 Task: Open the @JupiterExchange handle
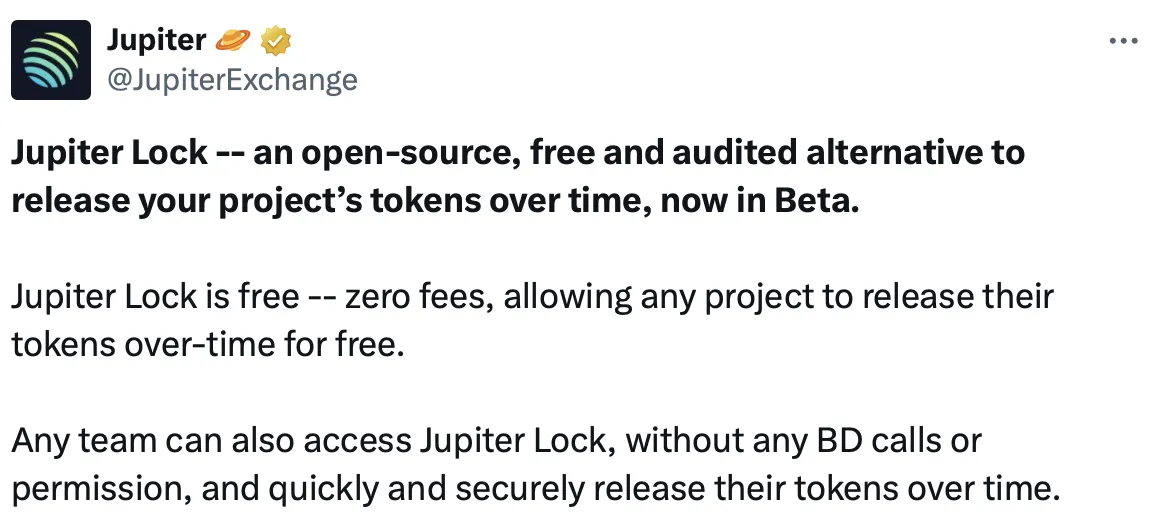click(231, 78)
